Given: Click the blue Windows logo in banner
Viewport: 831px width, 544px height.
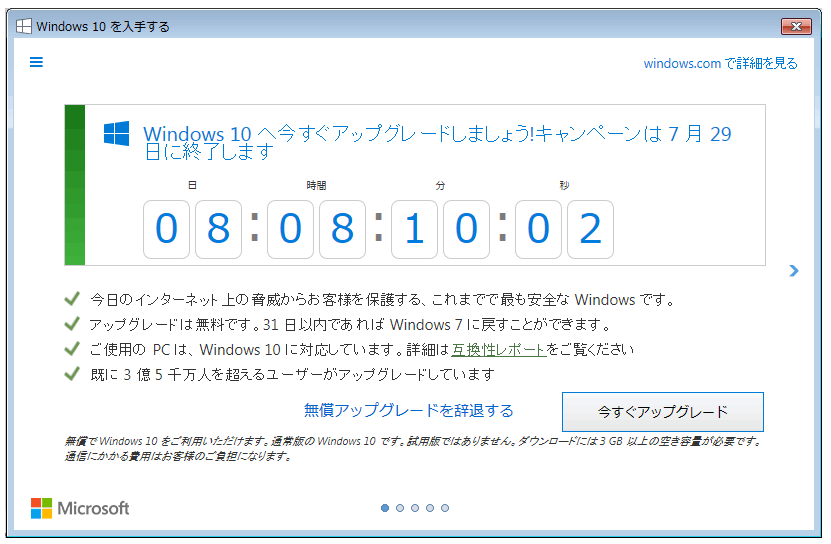Looking at the screenshot, I should click(117, 133).
